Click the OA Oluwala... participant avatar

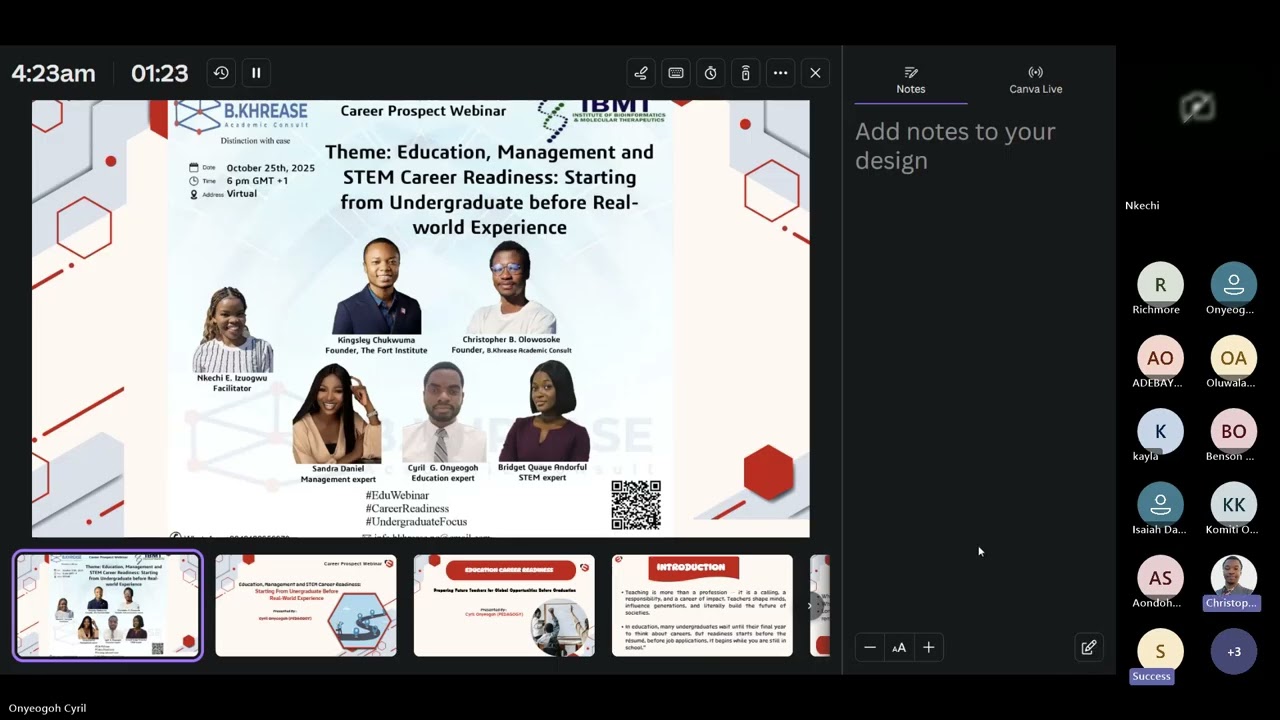tap(1234, 358)
